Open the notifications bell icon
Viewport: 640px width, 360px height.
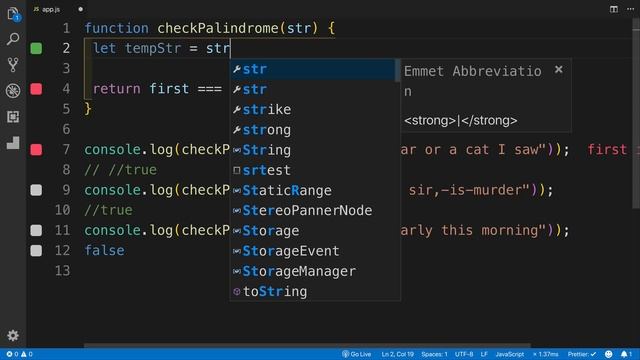626,354
